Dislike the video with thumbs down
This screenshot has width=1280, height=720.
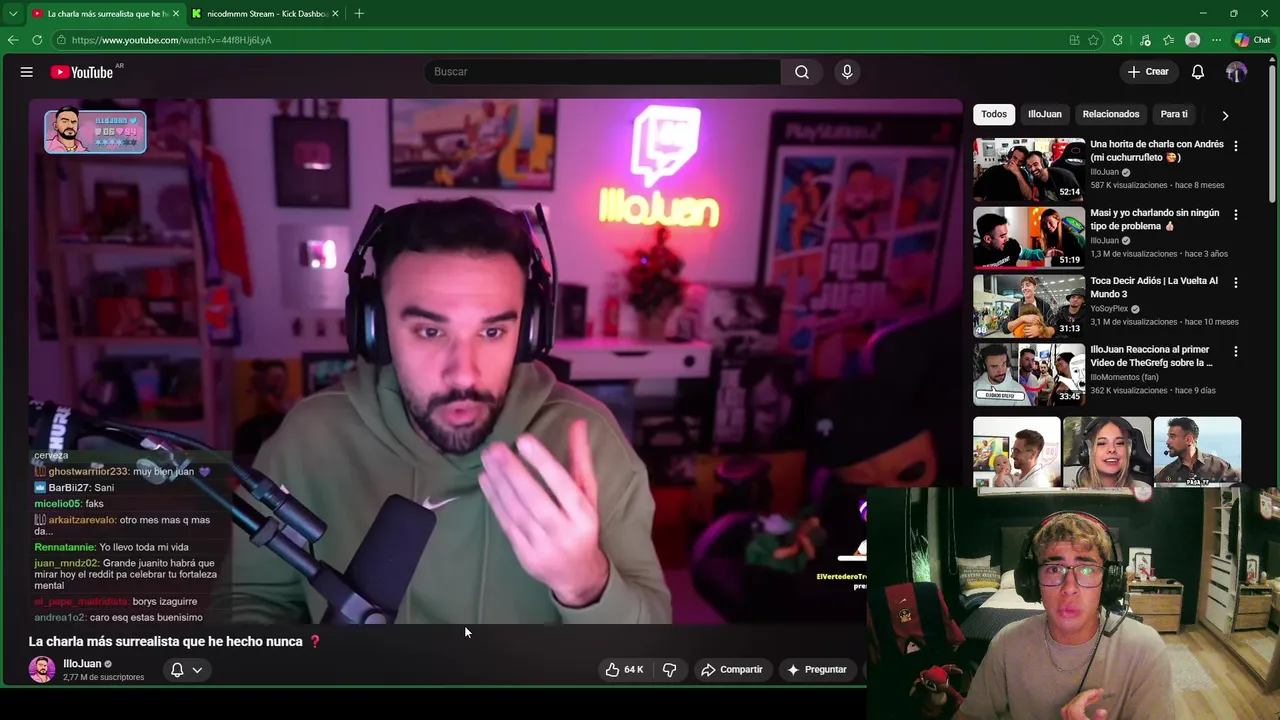pos(670,670)
